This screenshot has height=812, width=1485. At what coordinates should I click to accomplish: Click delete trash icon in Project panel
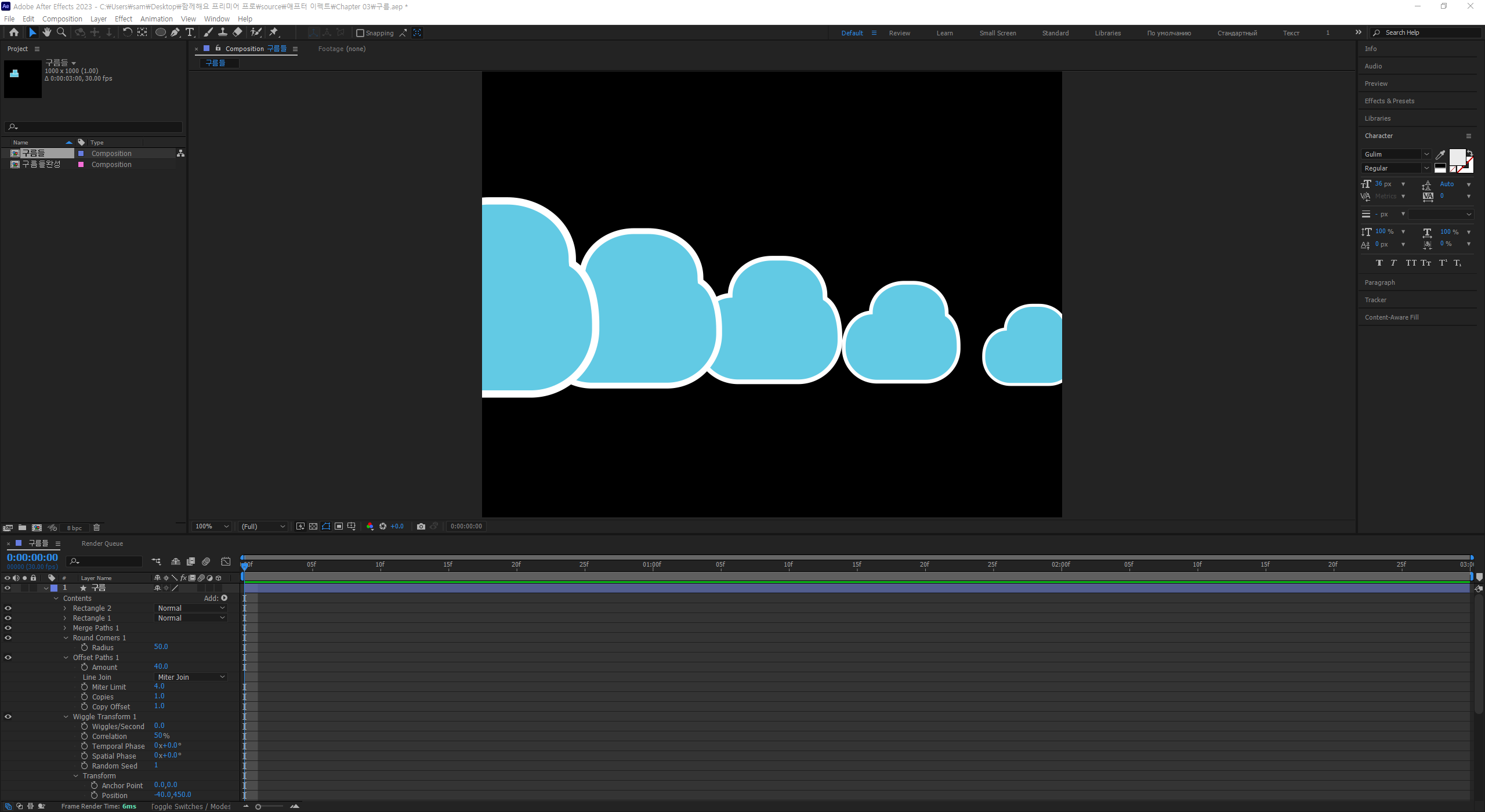[97, 528]
